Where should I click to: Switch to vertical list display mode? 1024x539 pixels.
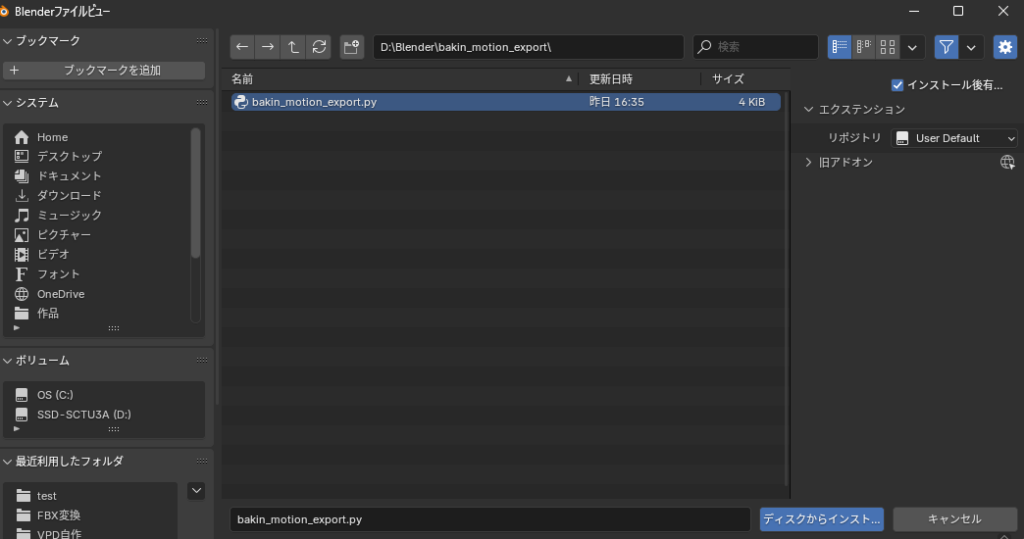839,47
